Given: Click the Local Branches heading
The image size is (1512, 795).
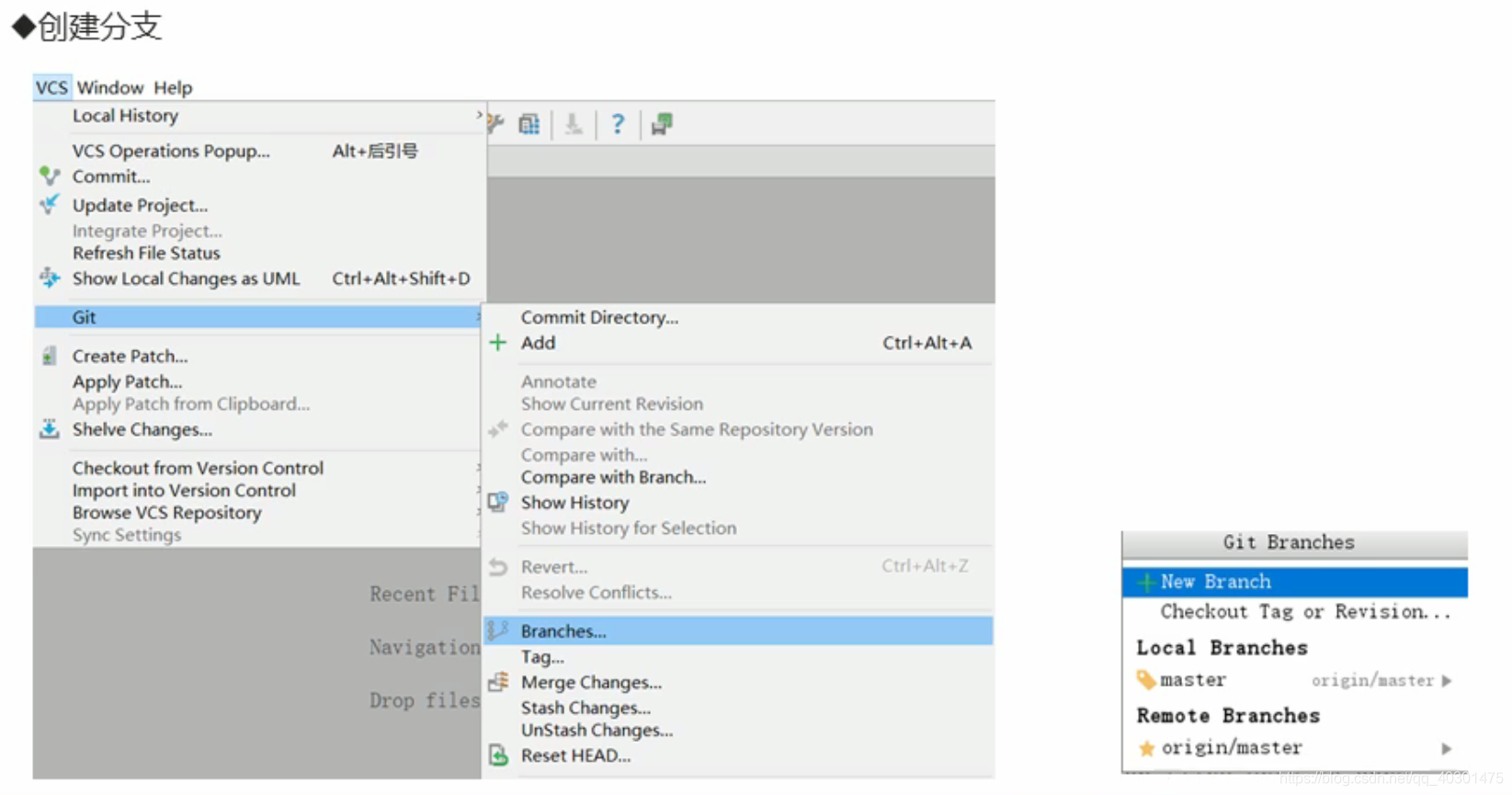Looking at the screenshot, I should pyautogui.click(x=1222, y=647).
